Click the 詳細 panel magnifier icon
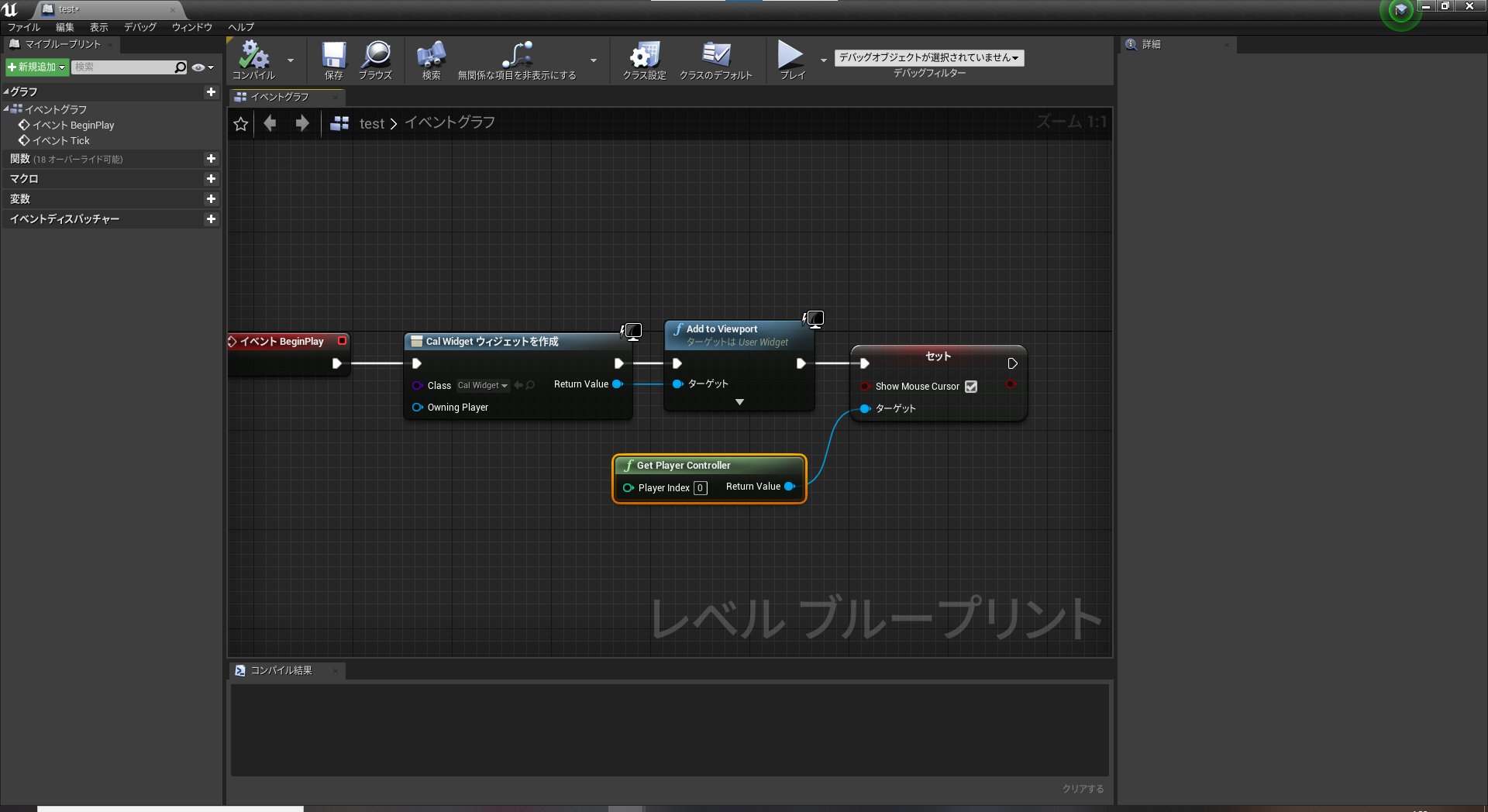The width and height of the screenshot is (1488, 812). tap(1131, 44)
